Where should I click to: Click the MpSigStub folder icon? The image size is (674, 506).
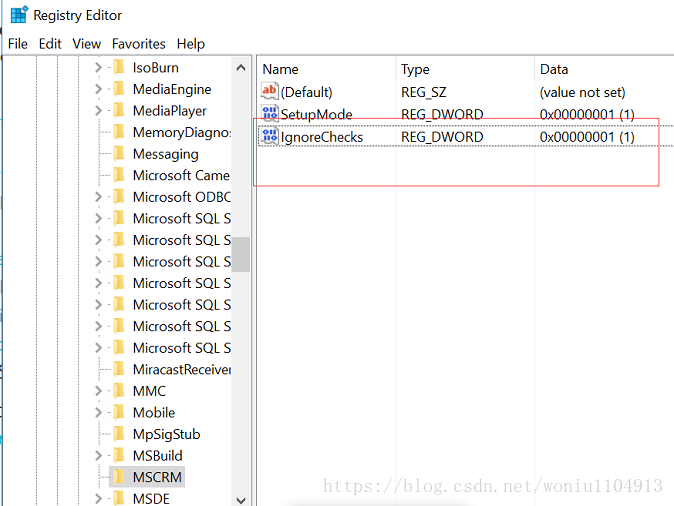coord(119,434)
